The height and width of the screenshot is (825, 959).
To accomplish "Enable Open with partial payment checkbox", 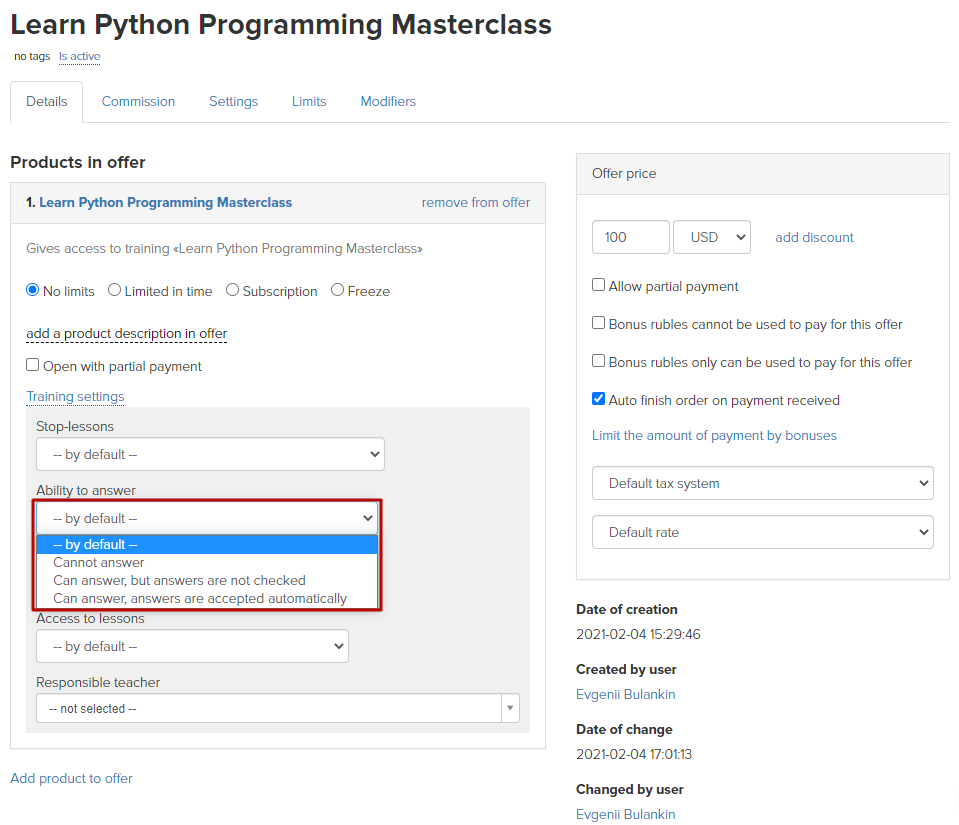I will pos(32,365).
